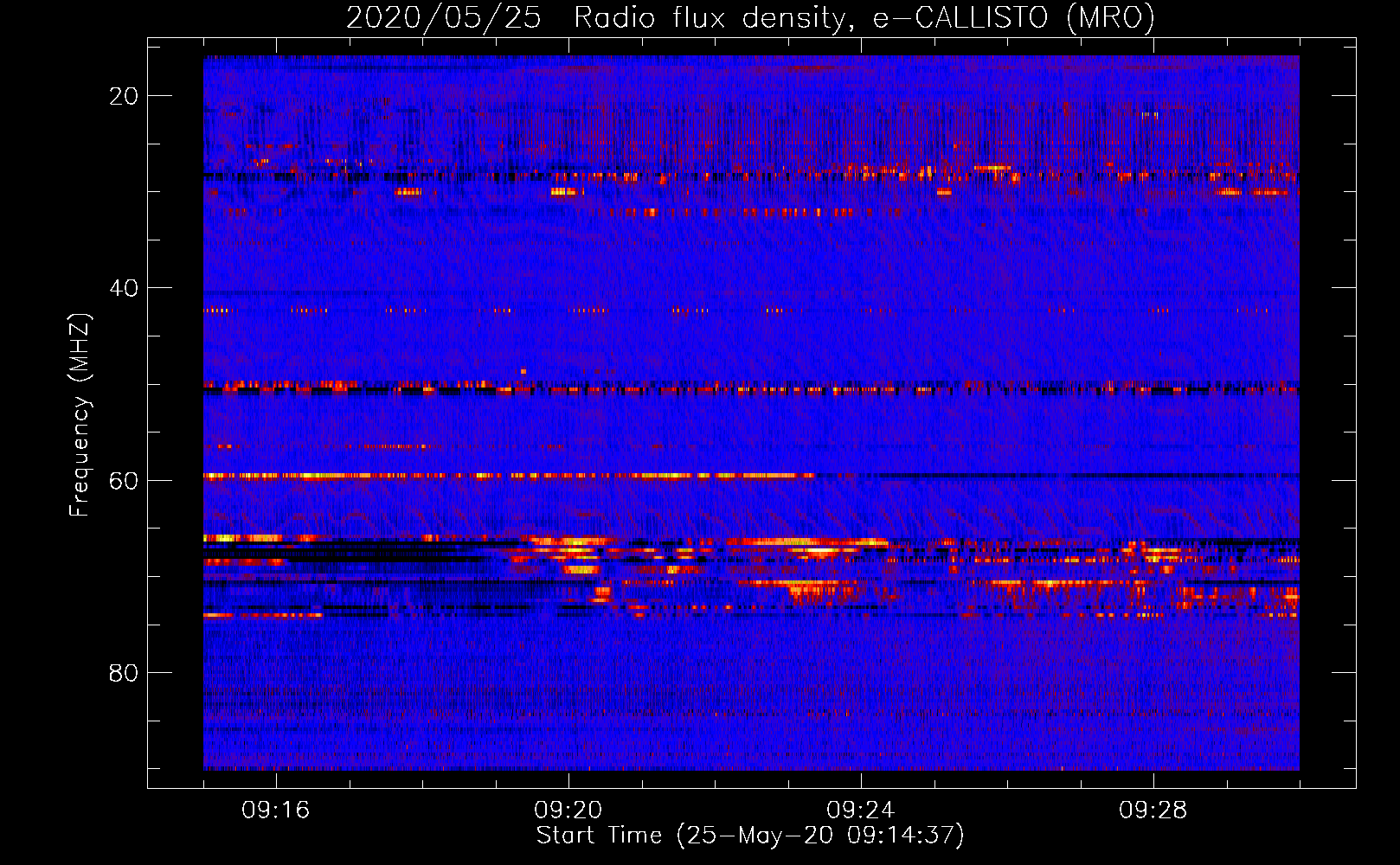Click the "Start Time (25-May-20 09:14:37)" label
This screenshot has width=1400, height=865.
[x=750, y=836]
